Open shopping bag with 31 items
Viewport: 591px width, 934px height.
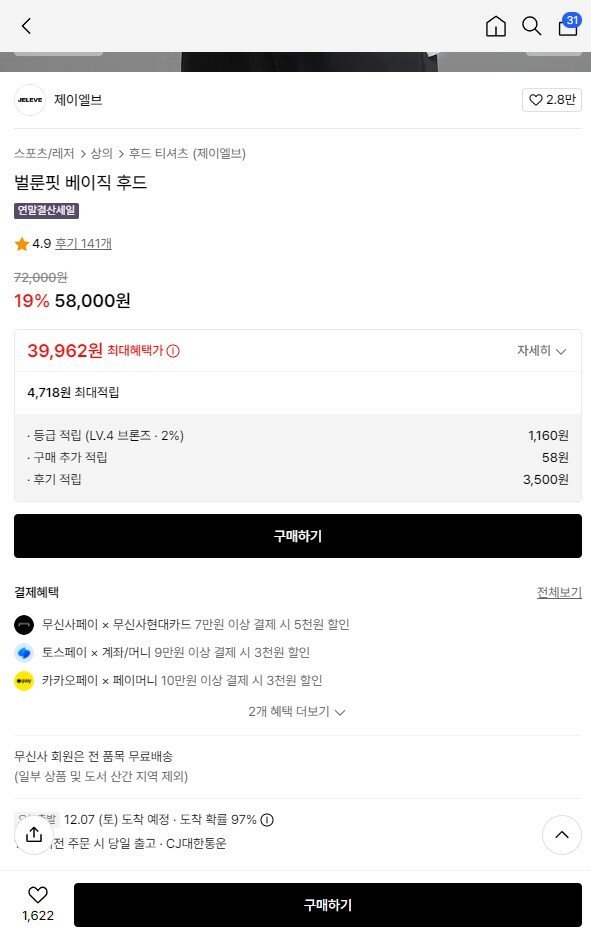pos(569,26)
